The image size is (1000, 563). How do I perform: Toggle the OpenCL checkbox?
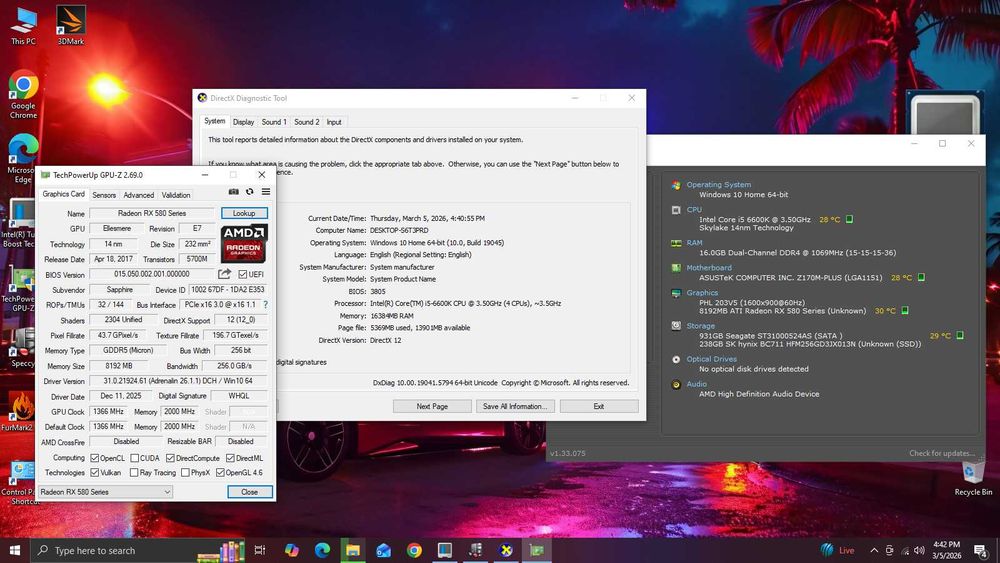[x=94, y=458]
